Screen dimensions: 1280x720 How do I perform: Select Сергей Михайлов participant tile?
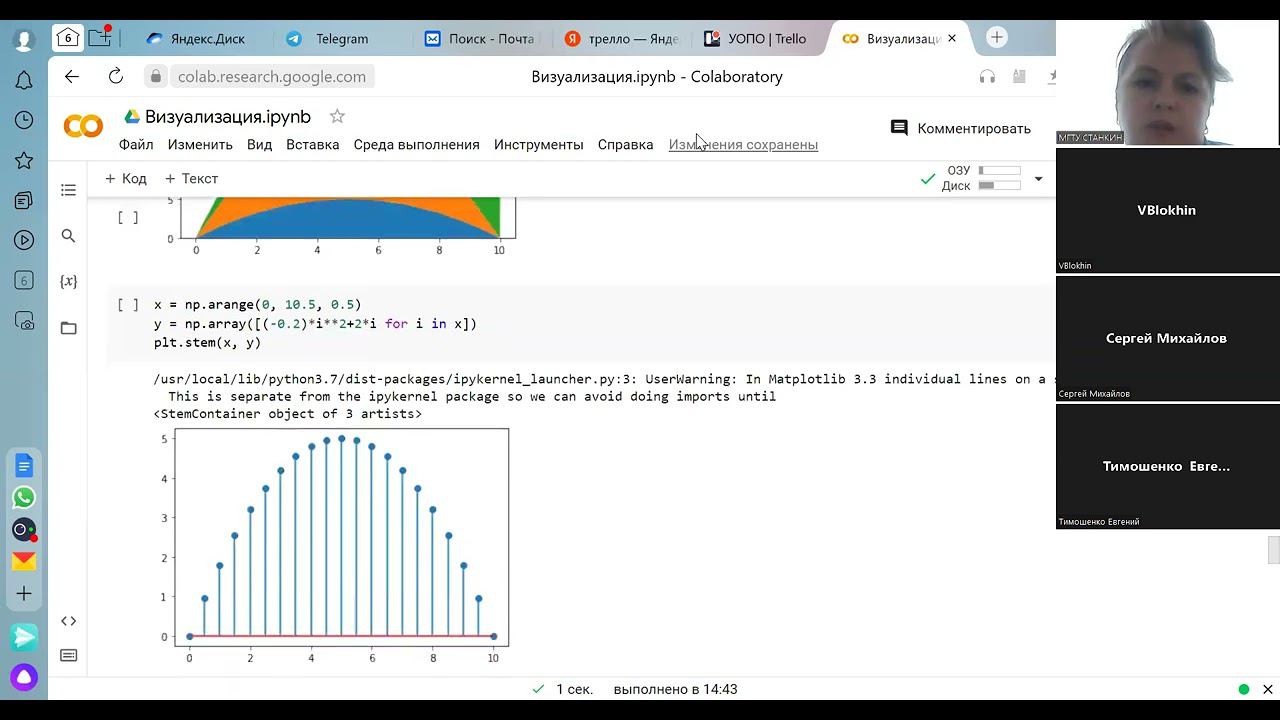point(1167,338)
